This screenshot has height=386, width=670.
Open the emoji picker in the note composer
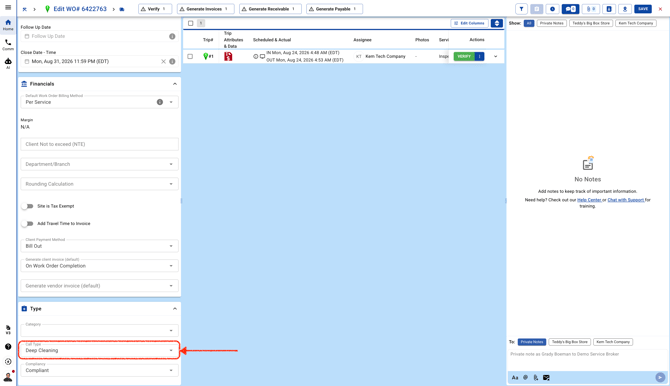coord(526,377)
